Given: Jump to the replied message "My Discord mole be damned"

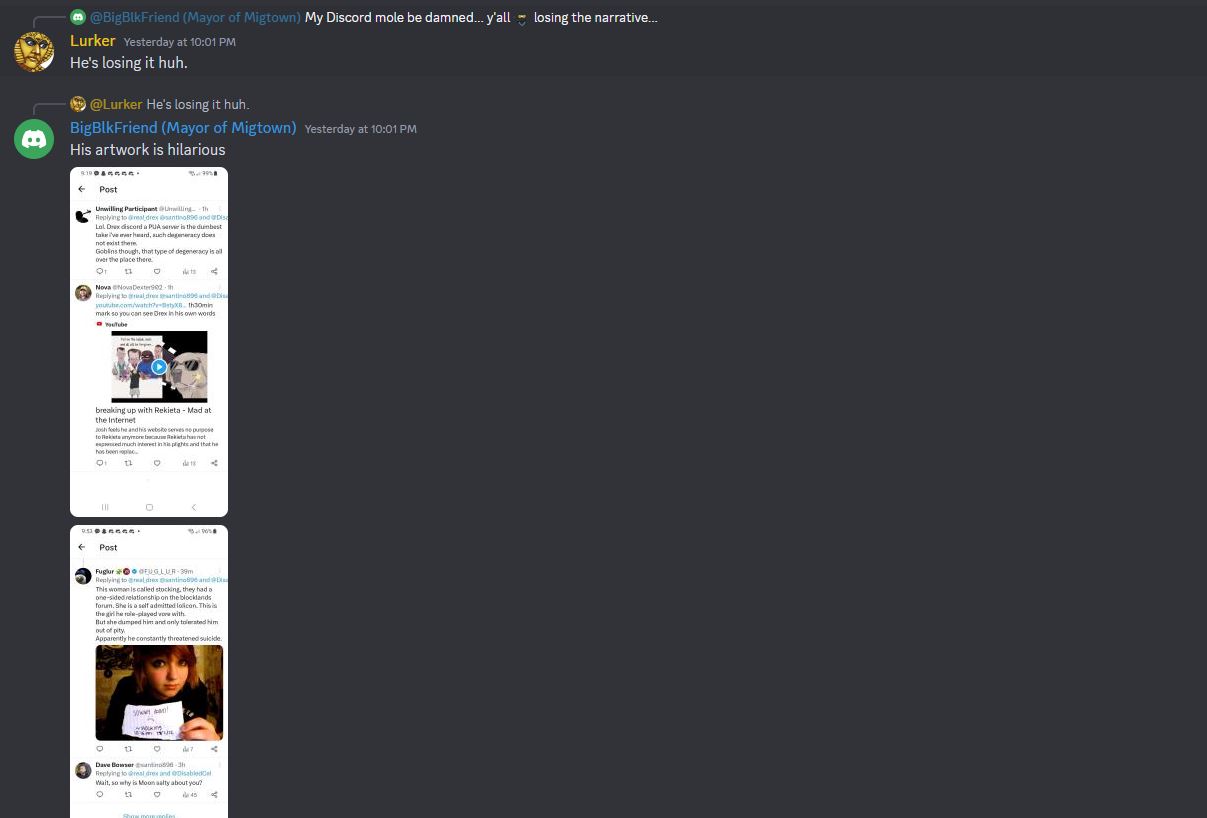Looking at the screenshot, I should (x=481, y=18).
